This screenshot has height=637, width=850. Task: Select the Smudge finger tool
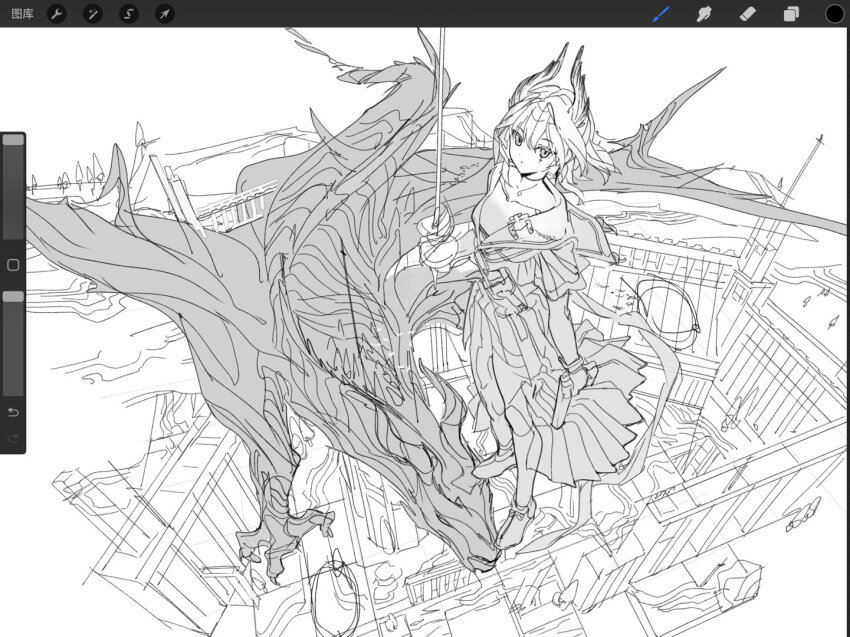click(x=704, y=14)
